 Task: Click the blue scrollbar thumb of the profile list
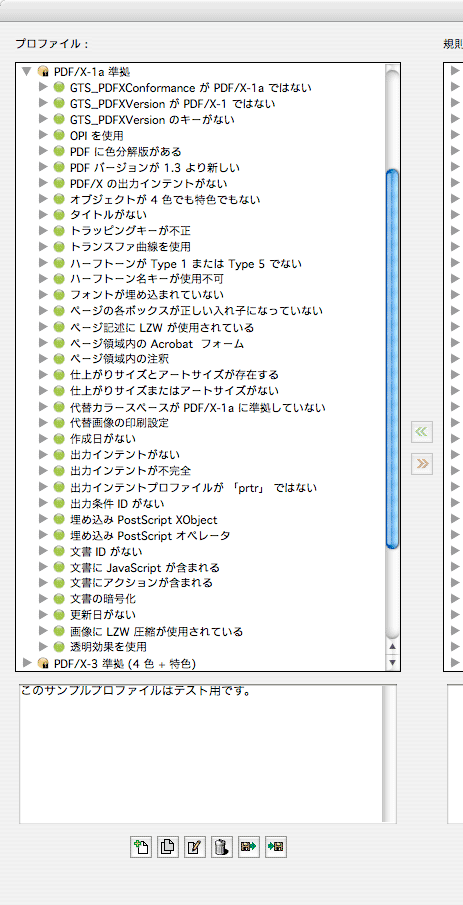coord(393,358)
